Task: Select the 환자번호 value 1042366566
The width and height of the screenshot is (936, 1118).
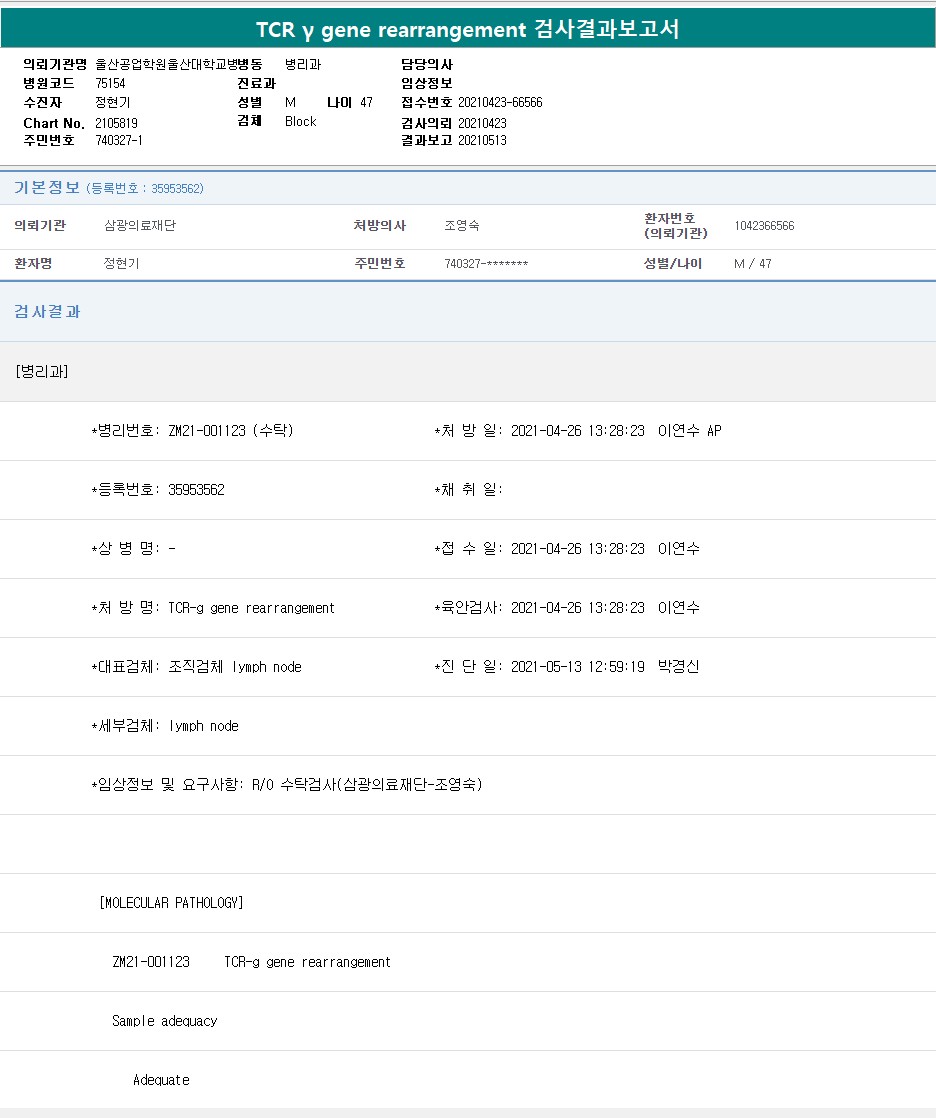Action: (764, 226)
